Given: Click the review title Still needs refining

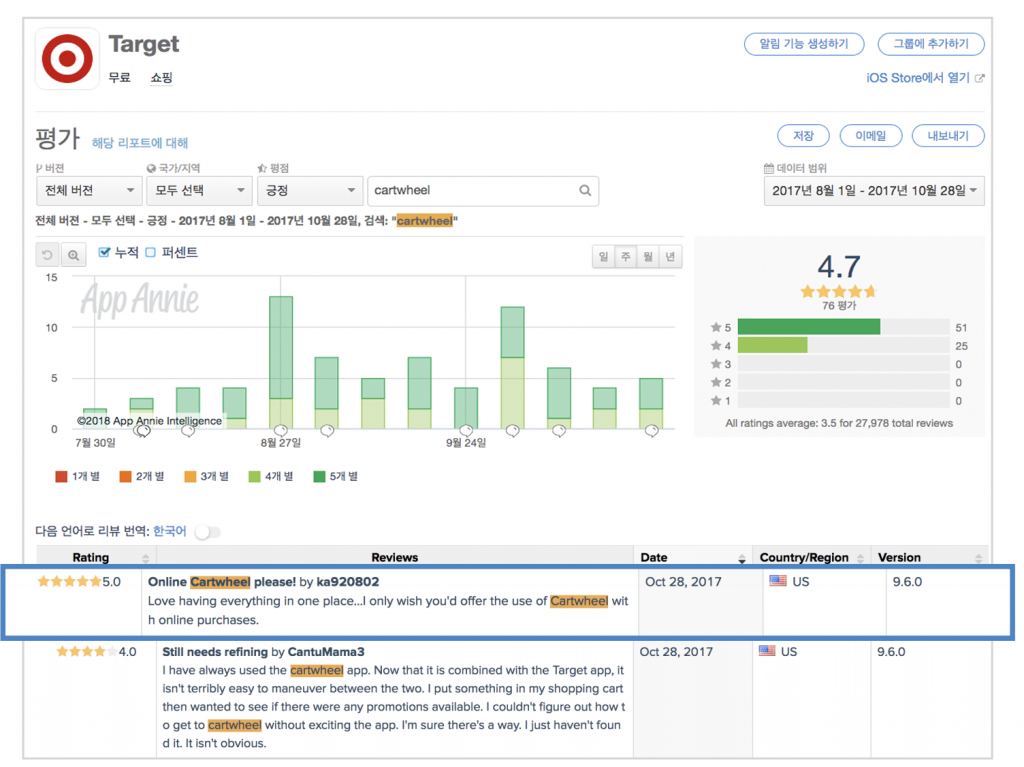Looking at the screenshot, I should click(215, 651).
